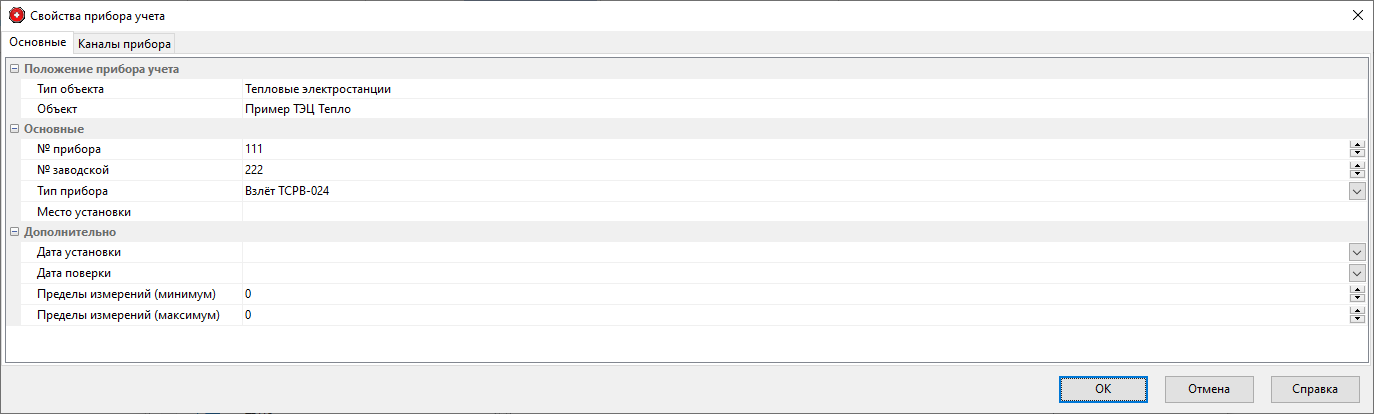This screenshot has height=414, width=1374.
Task: Decrease the № заводской value
Action: (1357, 174)
